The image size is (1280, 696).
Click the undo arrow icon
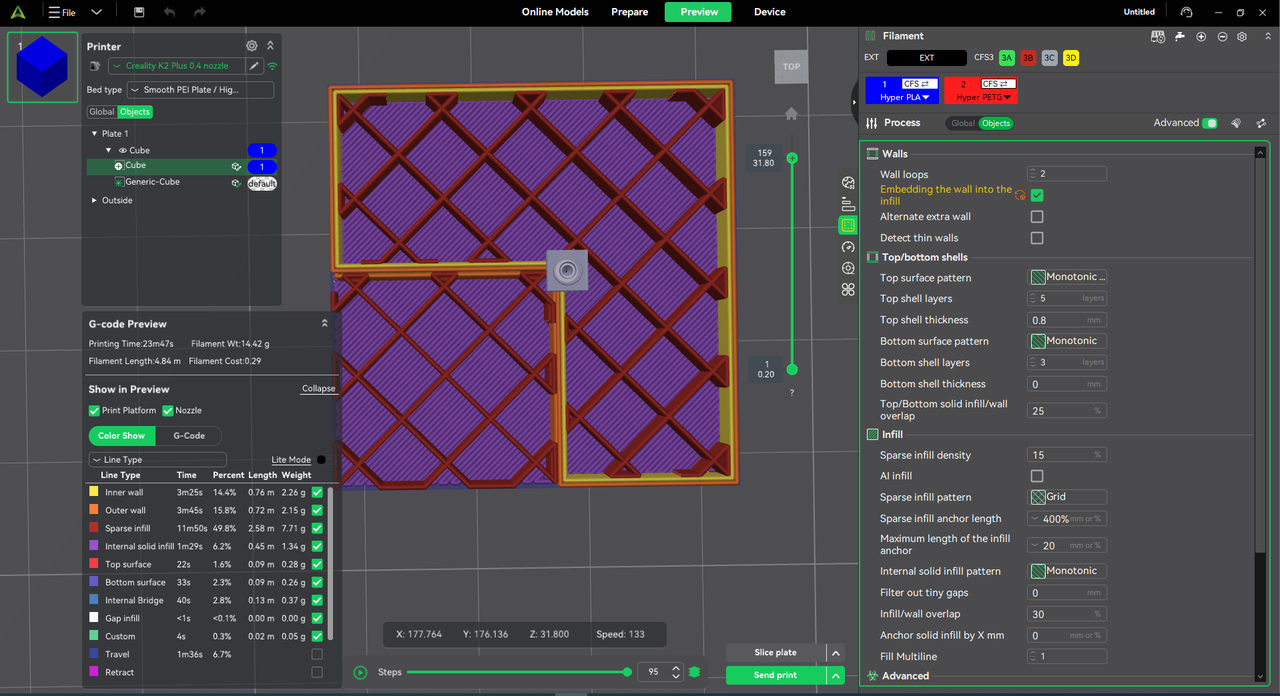169,12
